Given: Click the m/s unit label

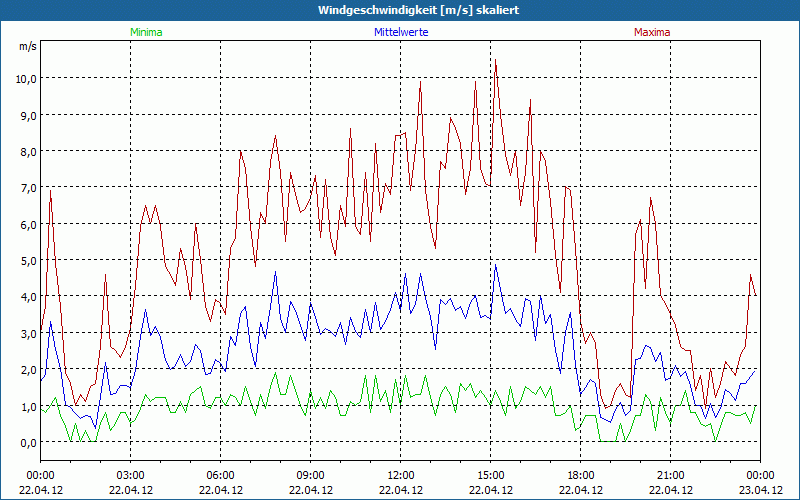Looking at the screenshot, I should 28,46.
